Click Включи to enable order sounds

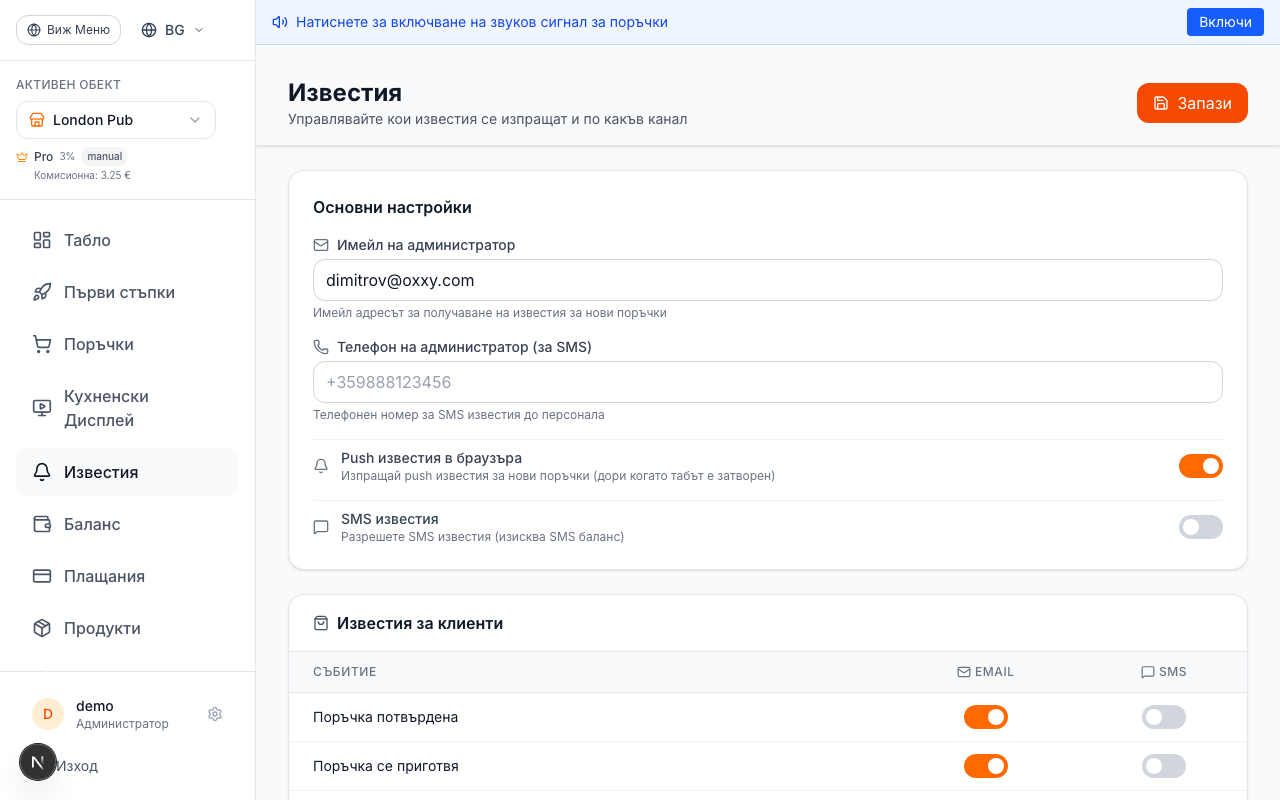pos(1225,21)
